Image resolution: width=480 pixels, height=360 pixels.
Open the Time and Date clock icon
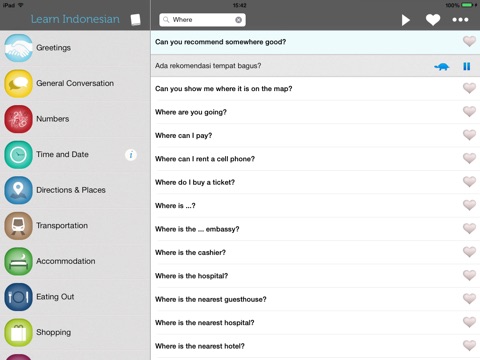click(x=18, y=155)
